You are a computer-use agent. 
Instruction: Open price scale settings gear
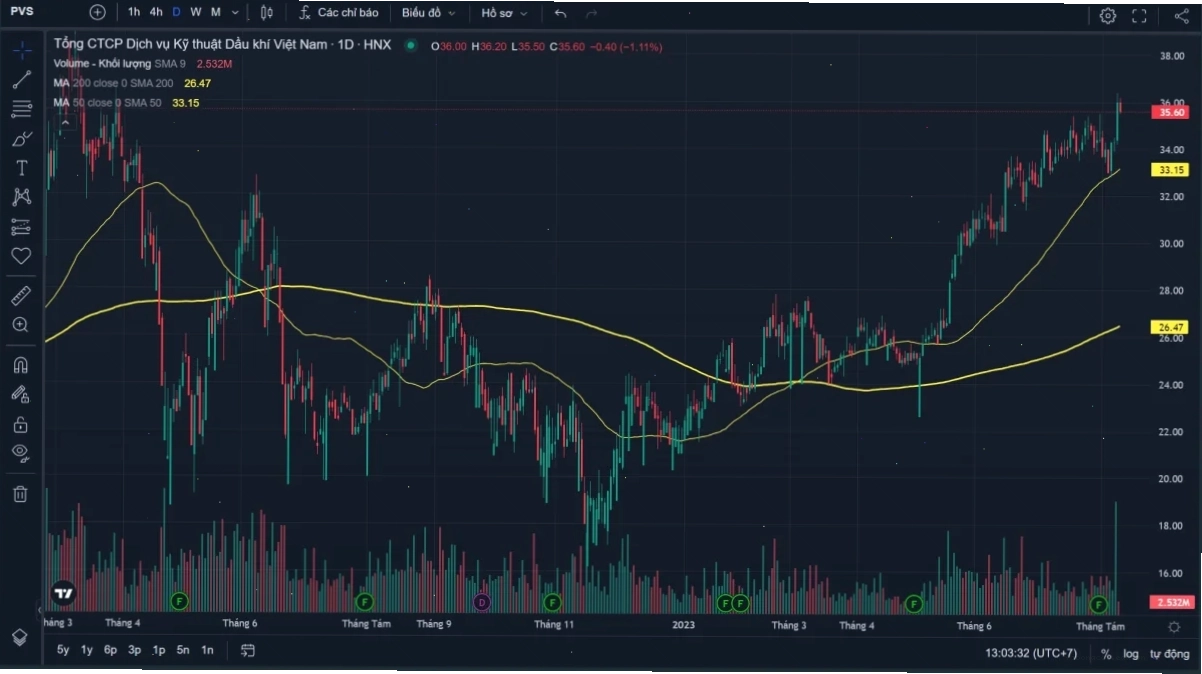point(1175,626)
